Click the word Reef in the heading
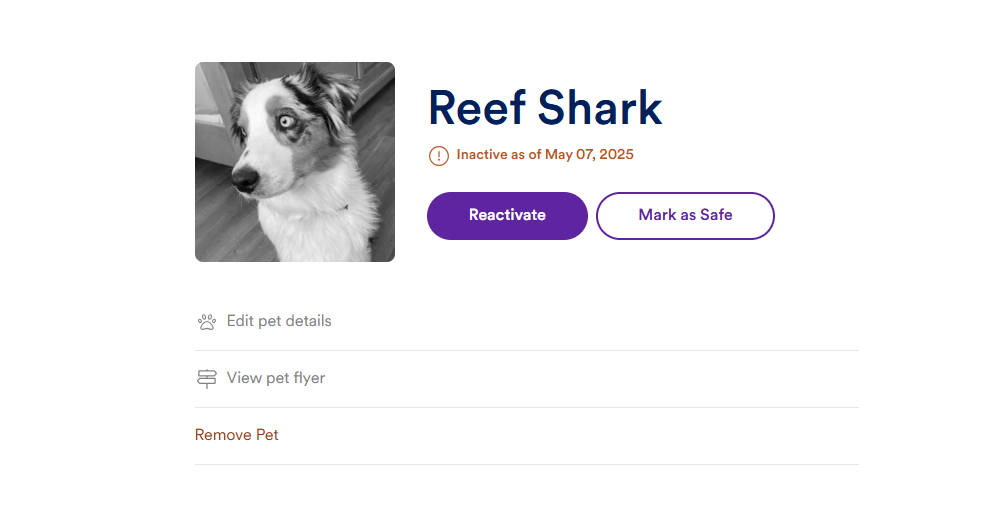 point(477,108)
